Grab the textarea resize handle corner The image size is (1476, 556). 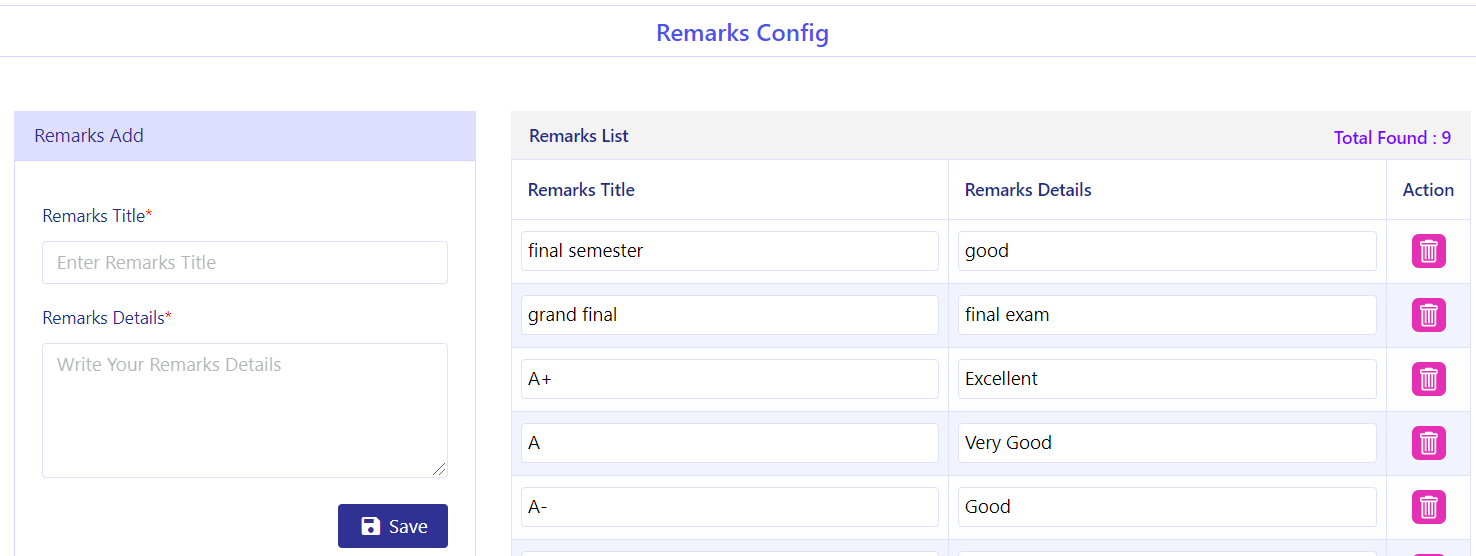440,470
